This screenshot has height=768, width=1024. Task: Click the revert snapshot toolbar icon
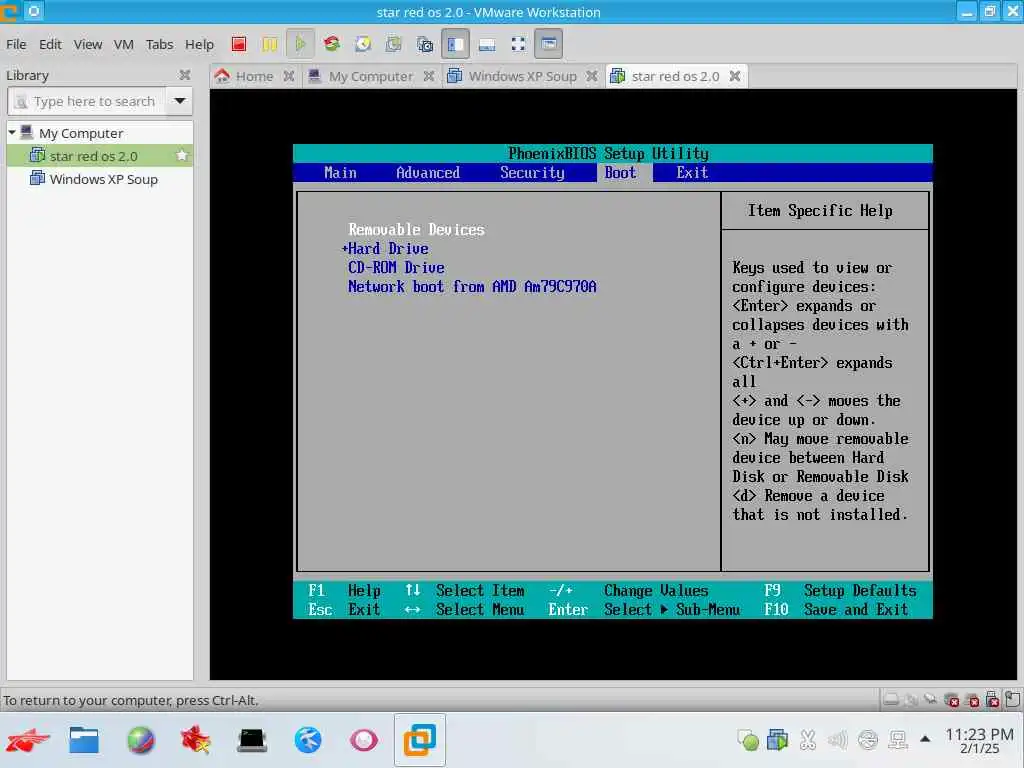pos(394,44)
